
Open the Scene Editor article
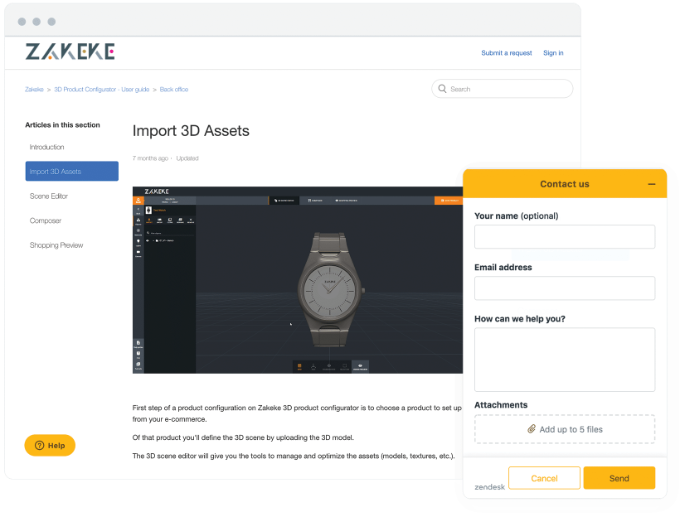click(49, 196)
